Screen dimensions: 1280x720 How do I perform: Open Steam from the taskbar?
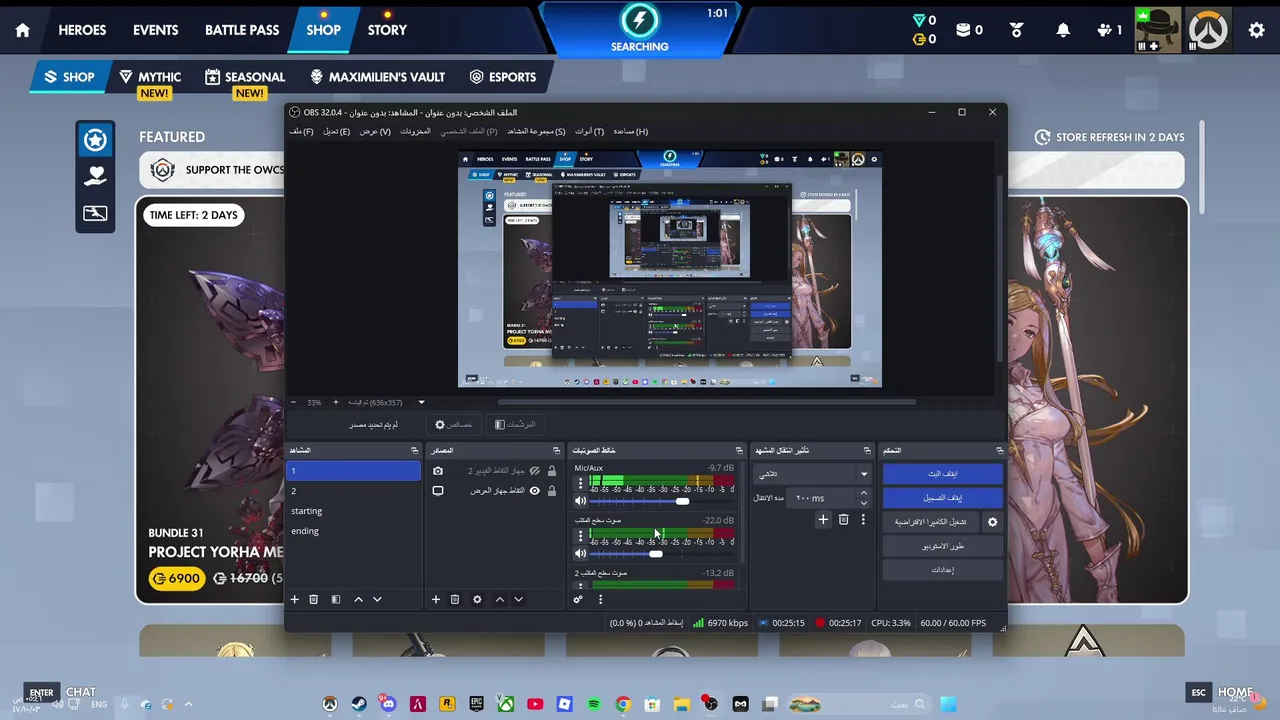coord(359,704)
